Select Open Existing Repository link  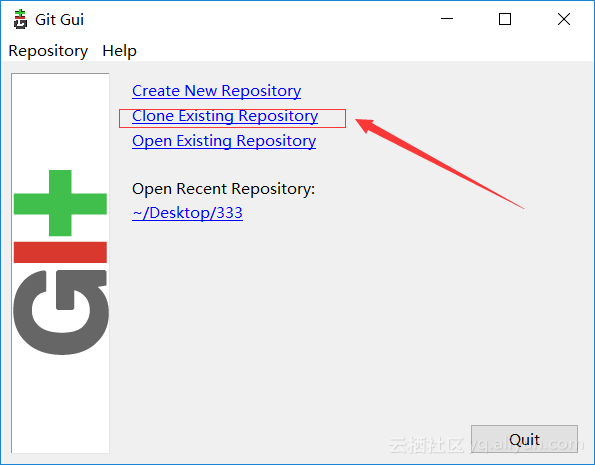[224, 141]
